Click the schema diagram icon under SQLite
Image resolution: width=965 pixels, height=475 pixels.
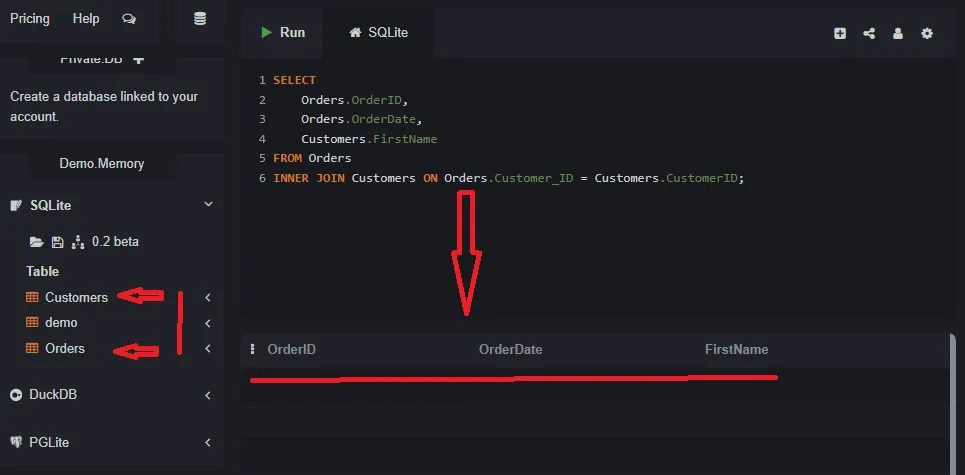click(x=78, y=242)
